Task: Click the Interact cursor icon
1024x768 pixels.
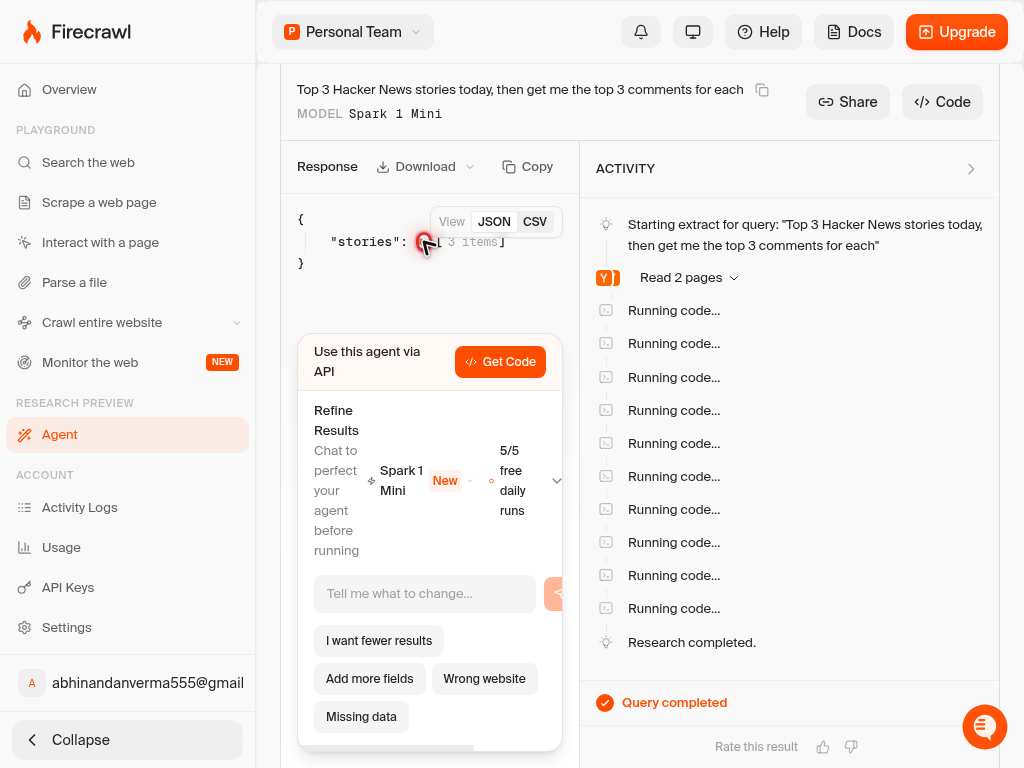Action: [24, 242]
